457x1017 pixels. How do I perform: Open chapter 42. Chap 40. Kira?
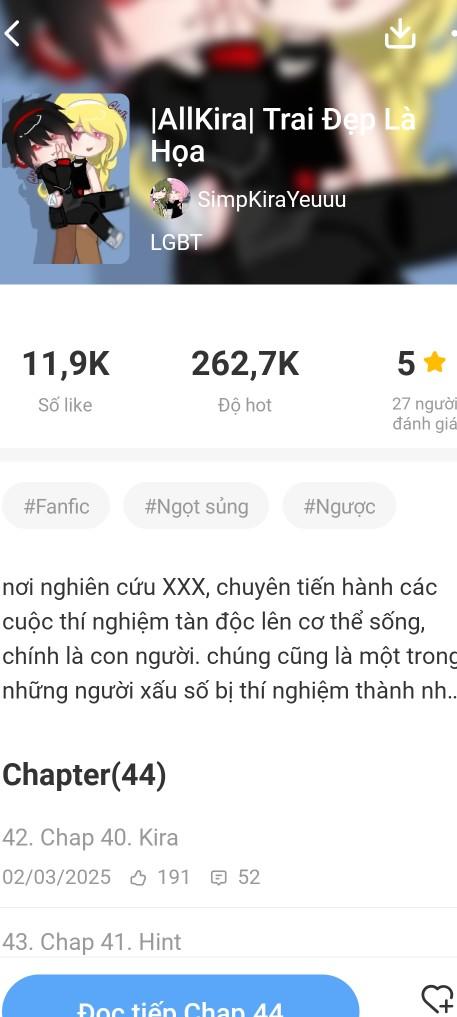point(228,856)
